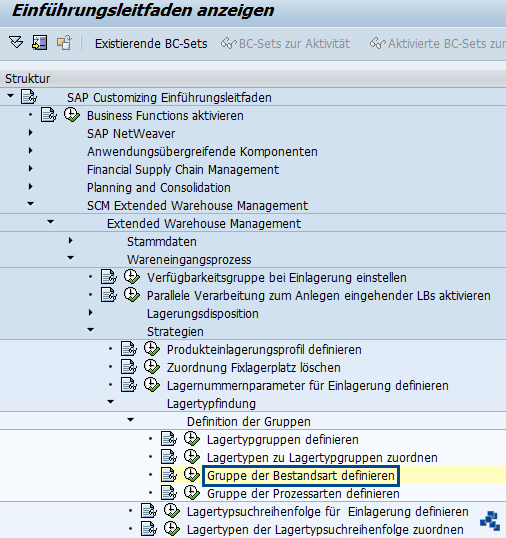Select Gruppe der Prozessarten definieren entry
Viewport: 506px width, 538px height.
pyautogui.click(x=303, y=494)
